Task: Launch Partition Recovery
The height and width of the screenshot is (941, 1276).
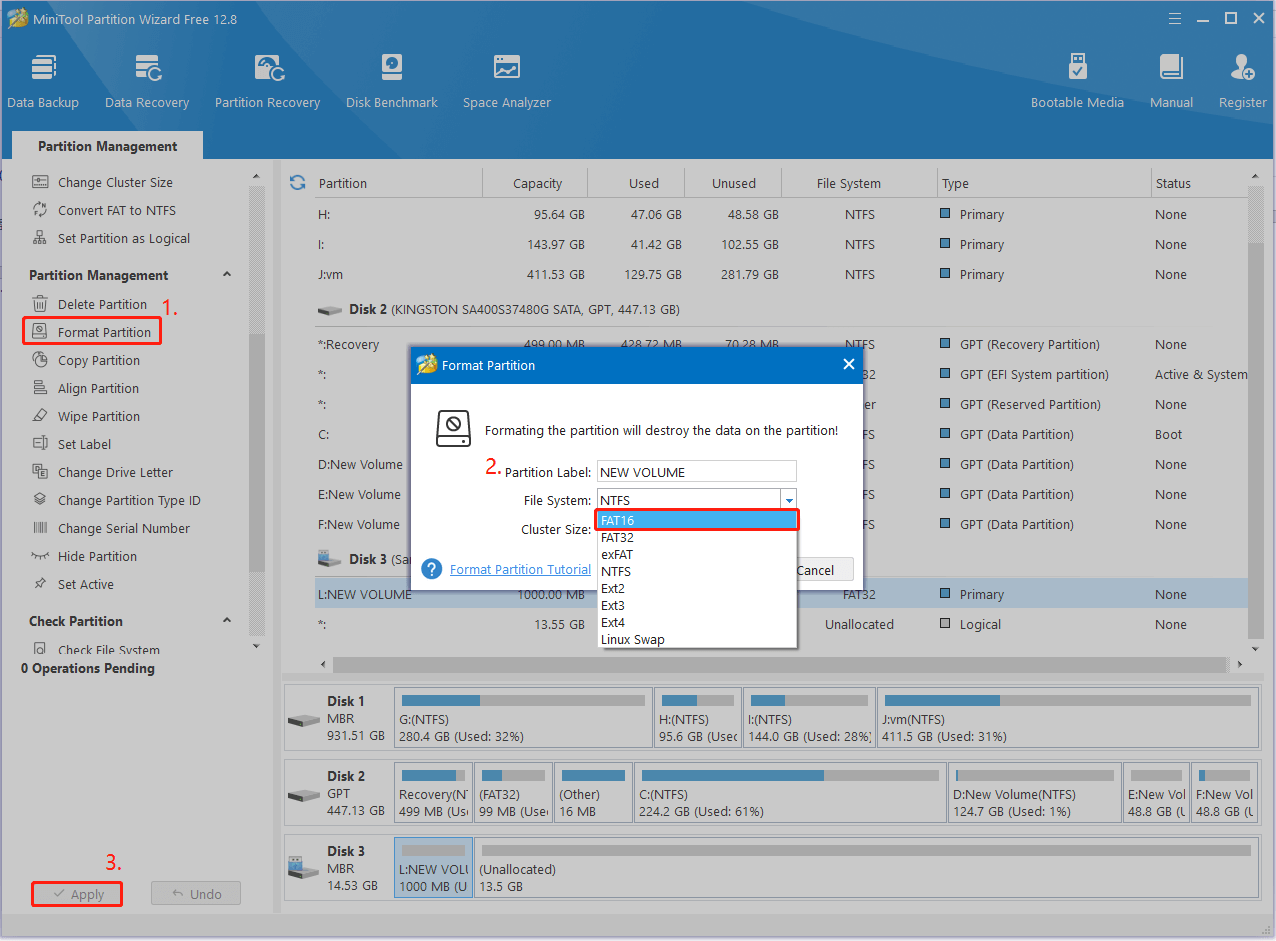Action: pyautogui.click(x=267, y=82)
